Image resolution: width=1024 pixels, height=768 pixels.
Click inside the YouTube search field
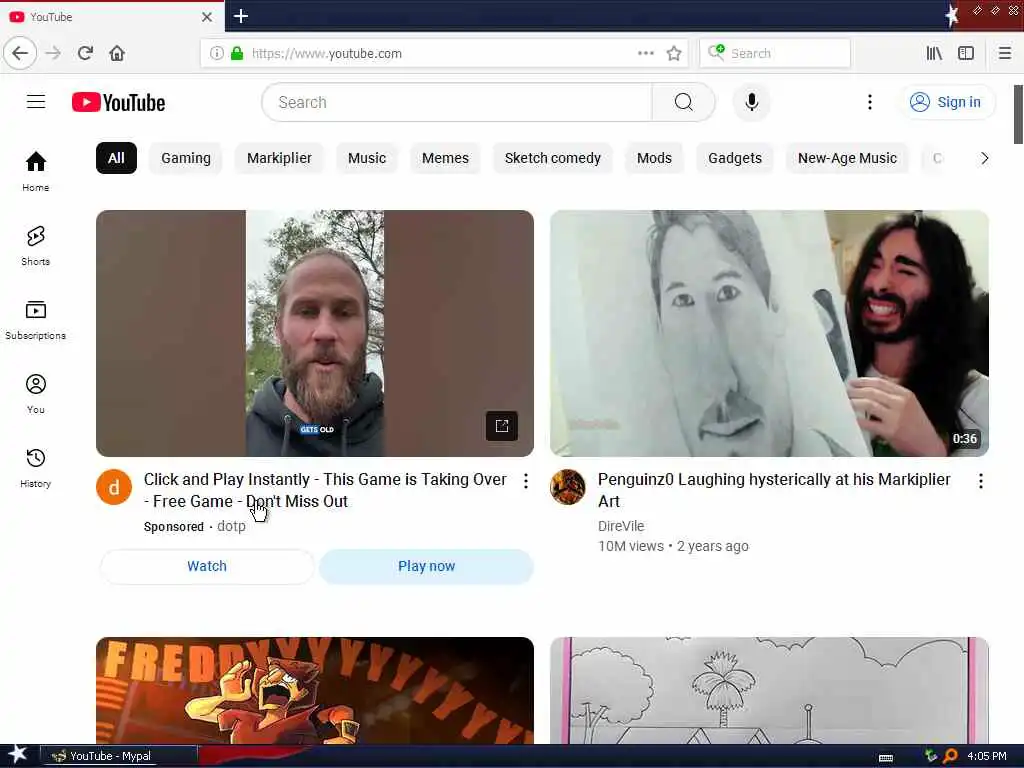pos(457,102)
